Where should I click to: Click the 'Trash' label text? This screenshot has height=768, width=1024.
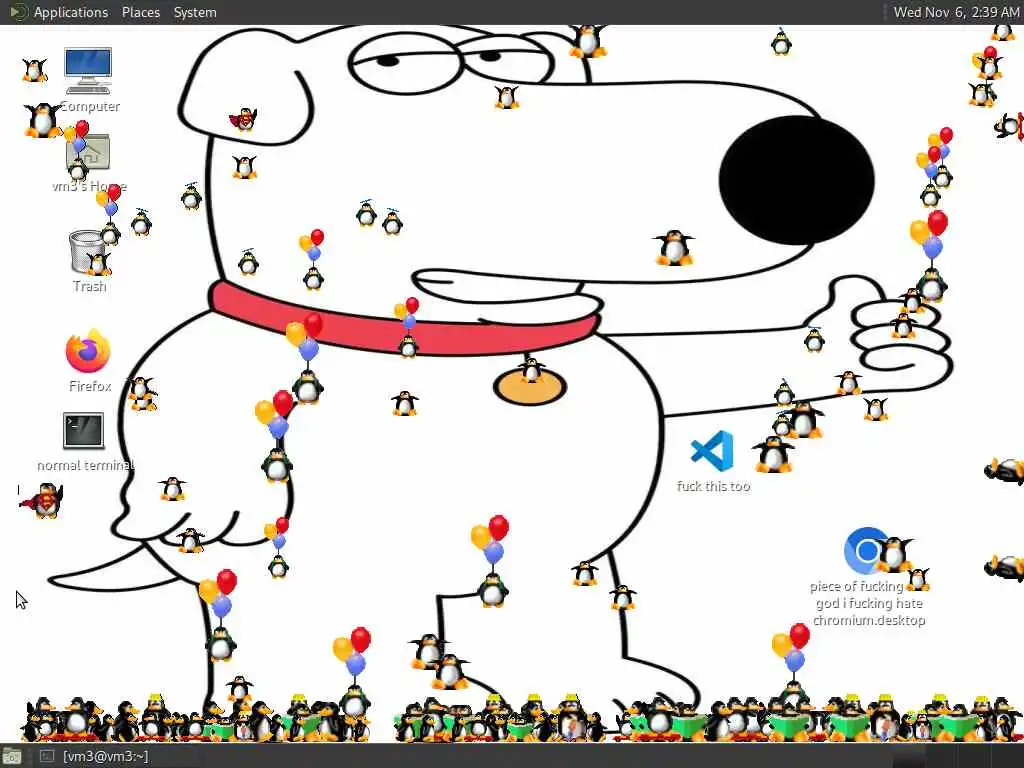point(89,286)
